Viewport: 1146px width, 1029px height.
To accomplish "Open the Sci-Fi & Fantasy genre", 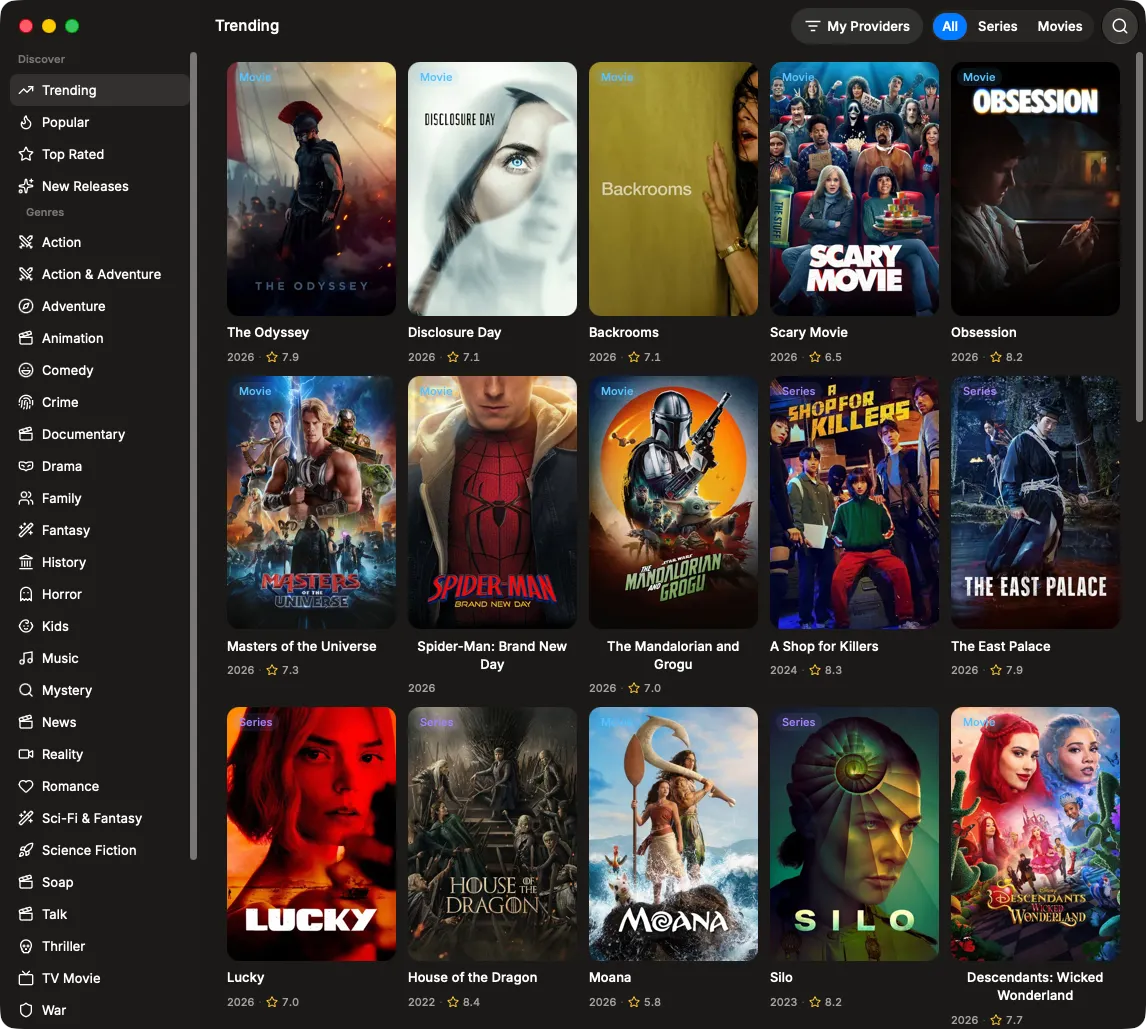I will coord(99,819).
